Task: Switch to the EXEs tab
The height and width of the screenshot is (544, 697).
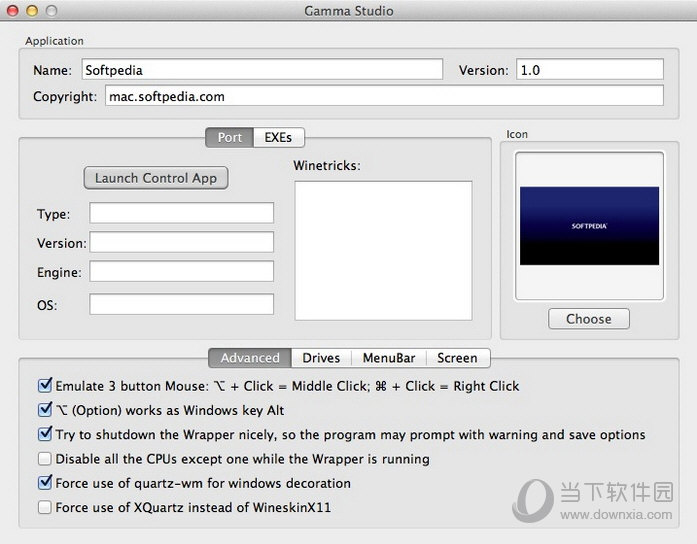Action: pyautogui.click(x=279, y=137)
